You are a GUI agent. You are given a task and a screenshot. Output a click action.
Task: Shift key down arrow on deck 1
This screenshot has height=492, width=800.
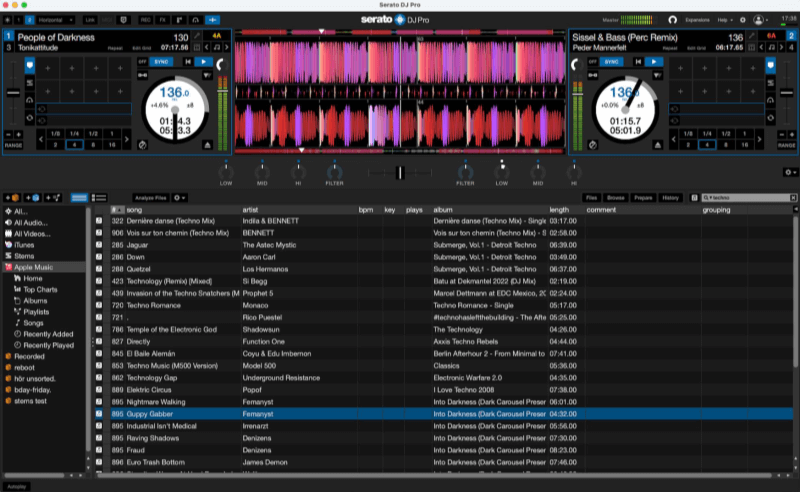point(207,47)
